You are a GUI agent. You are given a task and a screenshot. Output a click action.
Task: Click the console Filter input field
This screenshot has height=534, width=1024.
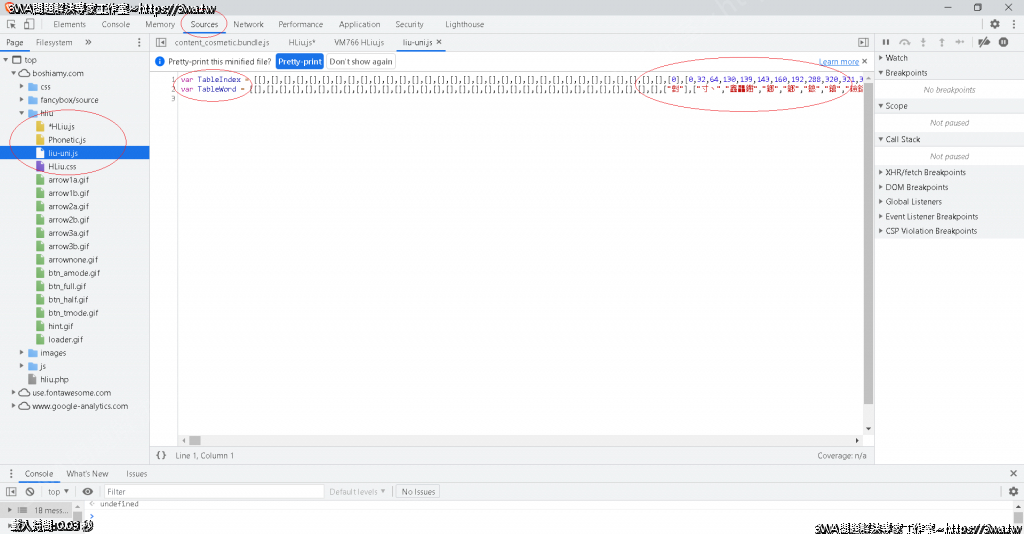tap(214, 492)
